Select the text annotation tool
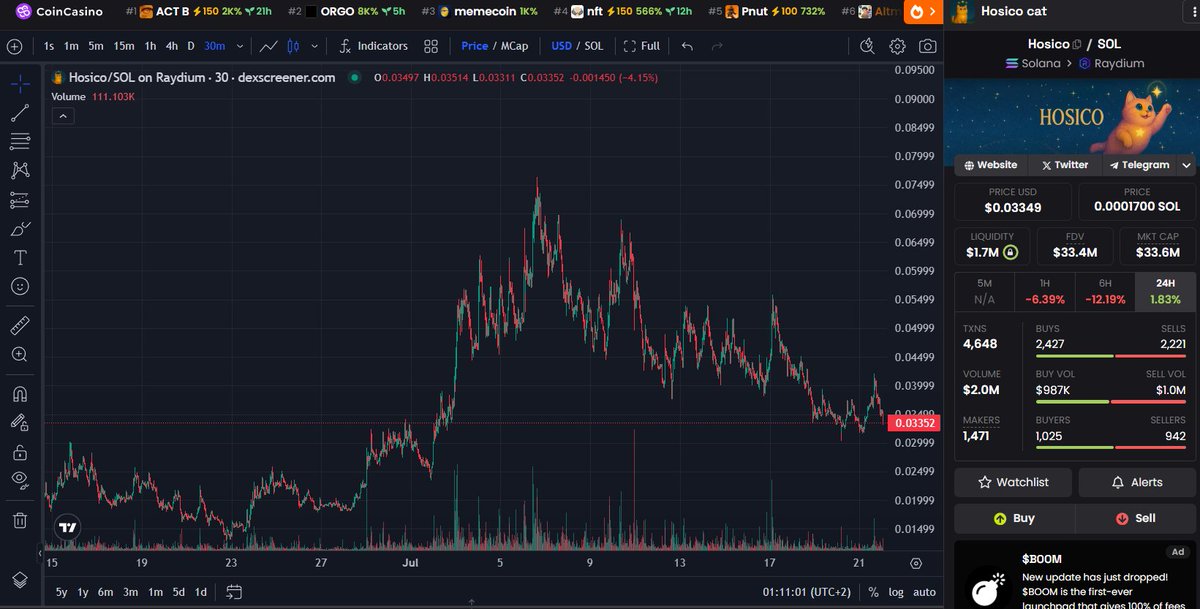This screenshot has width=1200, height=609. pos(19,258)
